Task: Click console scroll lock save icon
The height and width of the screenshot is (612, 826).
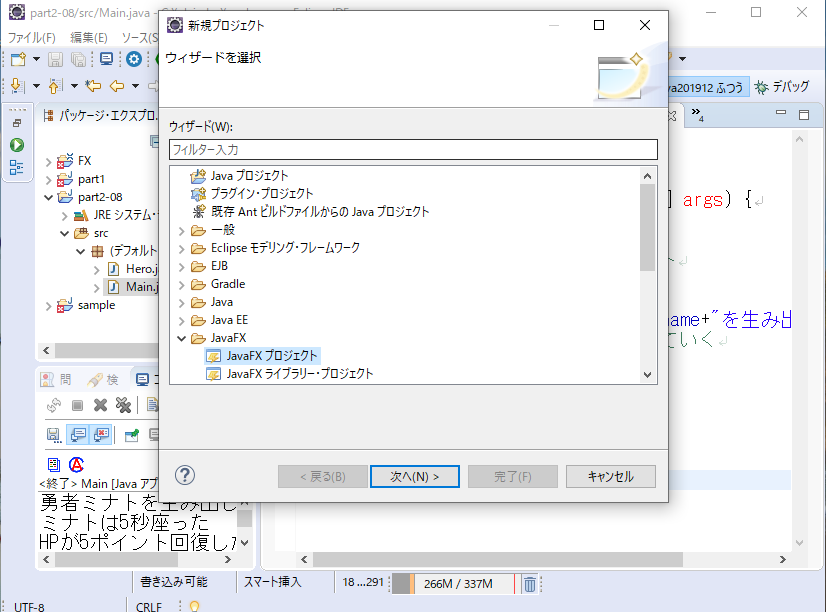Action: tap(54, 435)
